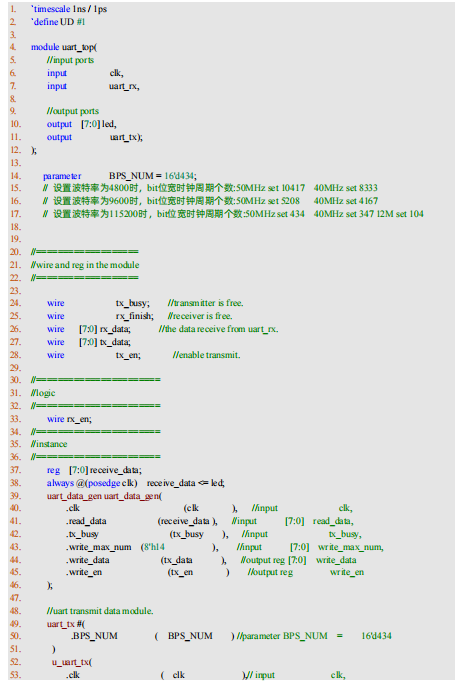This screenshot has height=691, width=466.
Task: Click //output reg [7:0] write_data comment
Action: (298, 560)
